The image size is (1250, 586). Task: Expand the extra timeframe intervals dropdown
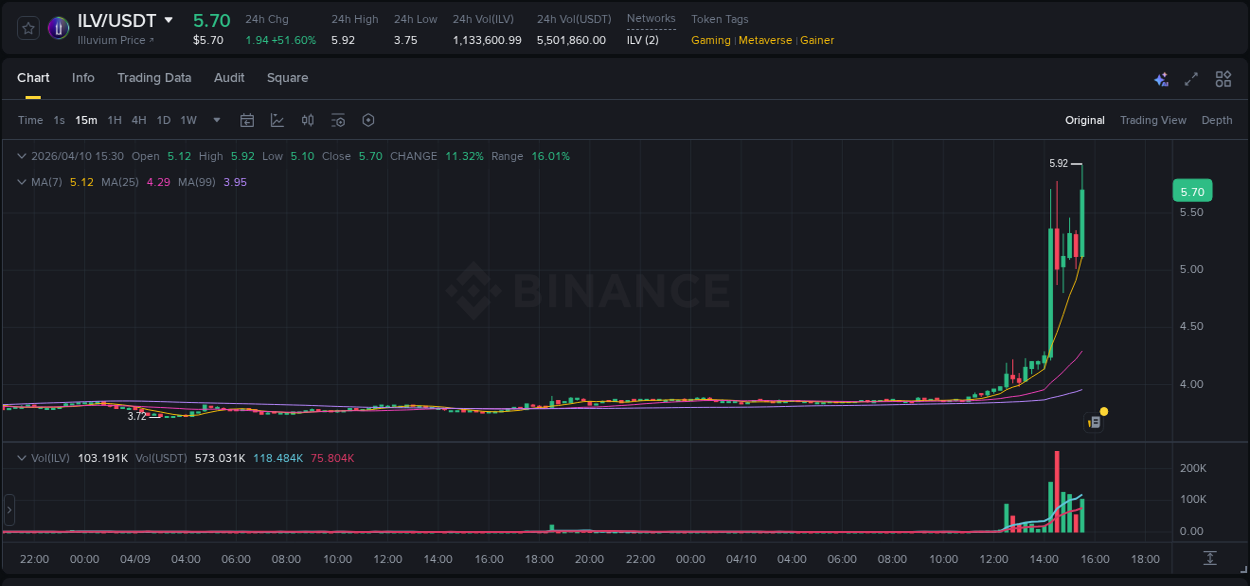216,120
